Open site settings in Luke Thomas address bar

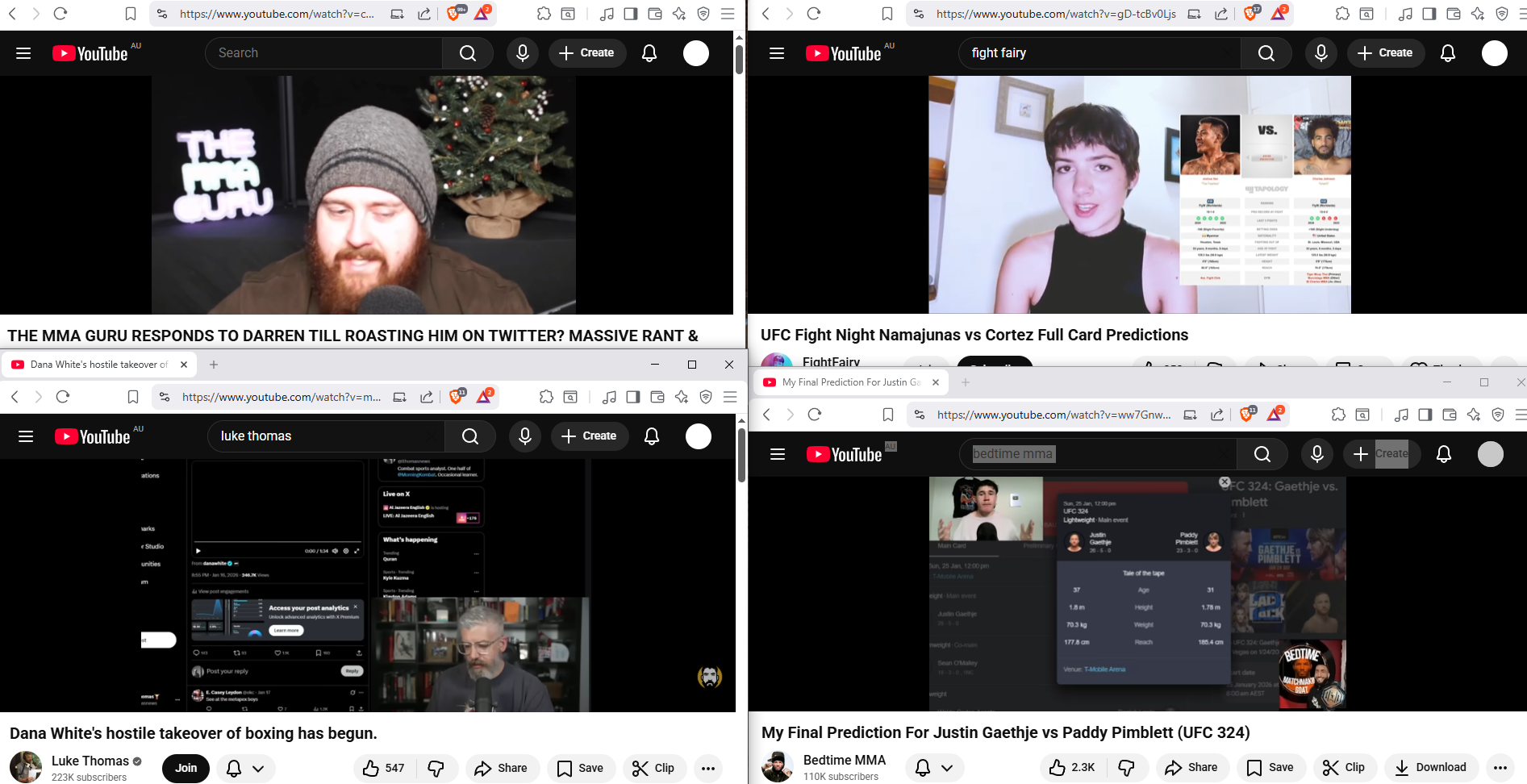click(x=165, y=397)
